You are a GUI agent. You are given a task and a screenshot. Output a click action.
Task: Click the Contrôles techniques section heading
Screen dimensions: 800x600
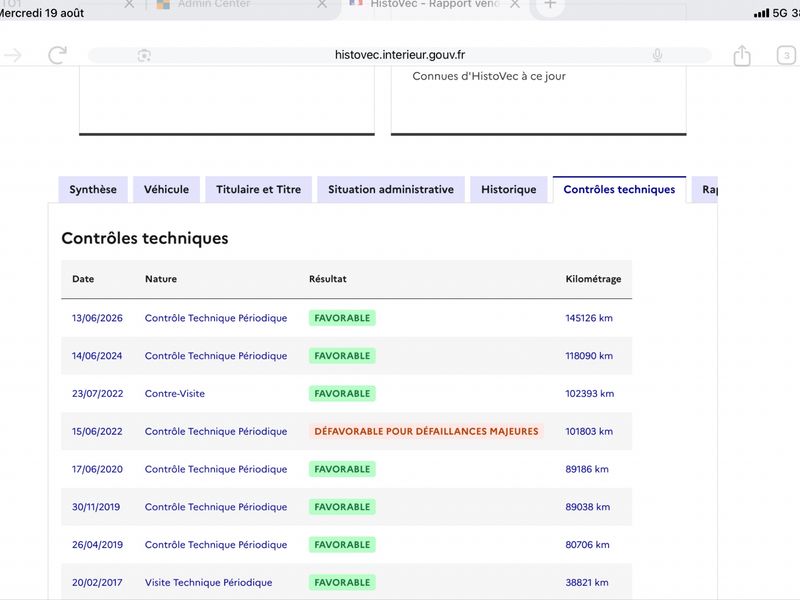click(145, 238)
